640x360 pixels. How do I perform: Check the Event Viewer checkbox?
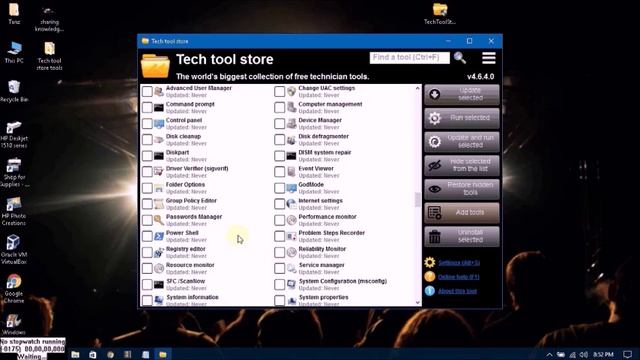tap(280, 172)
